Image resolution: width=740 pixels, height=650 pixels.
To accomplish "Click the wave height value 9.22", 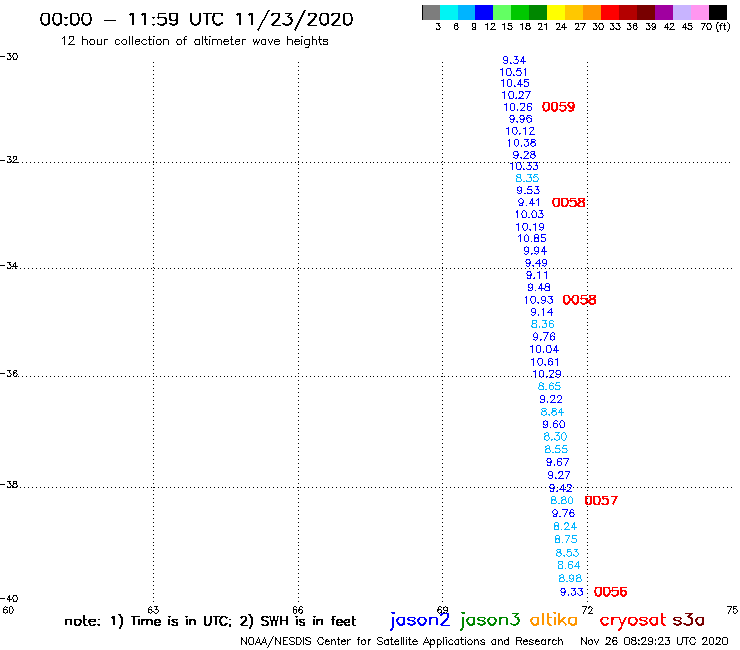I will 551,399.
